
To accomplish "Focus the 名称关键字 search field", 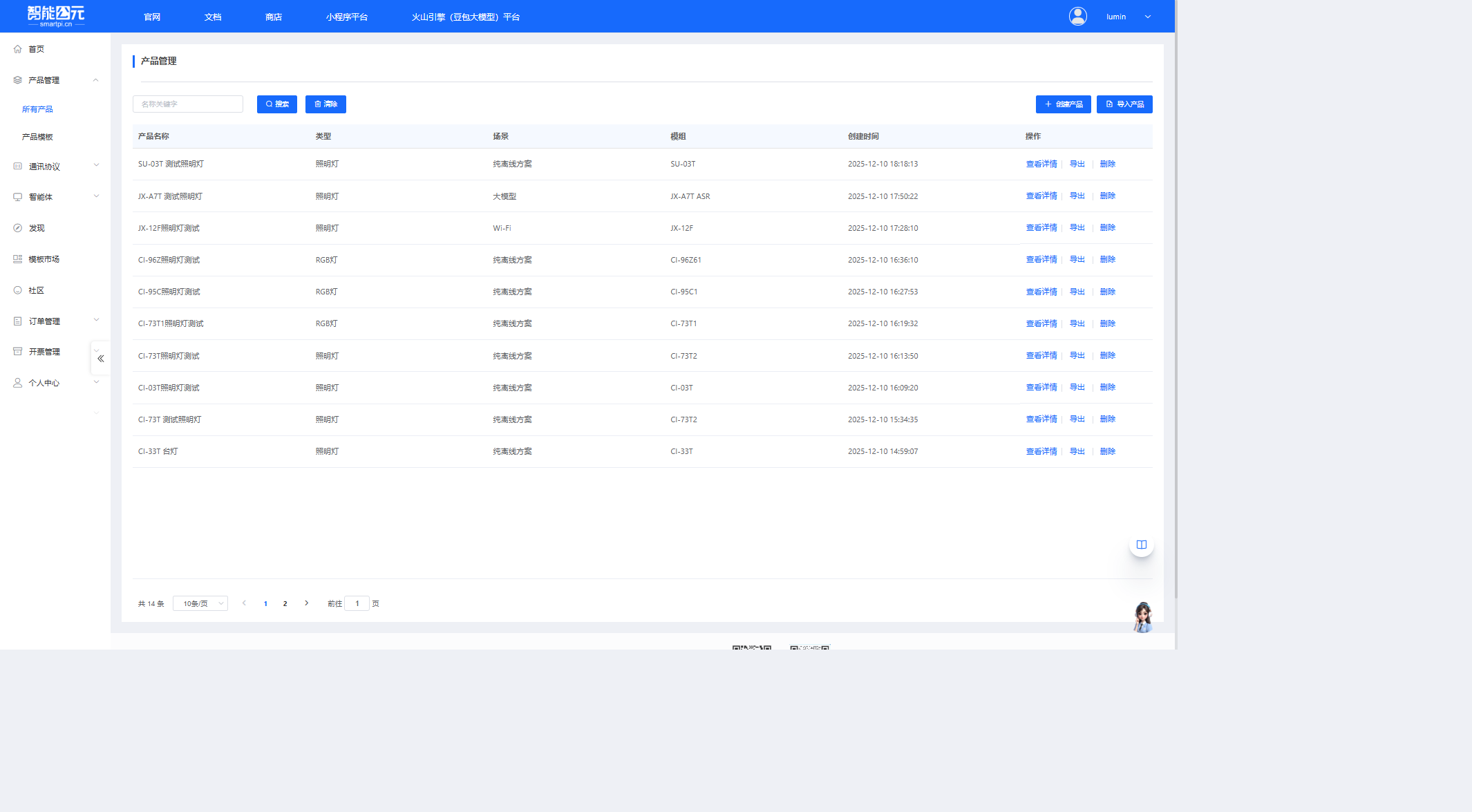I will (188, 104).
